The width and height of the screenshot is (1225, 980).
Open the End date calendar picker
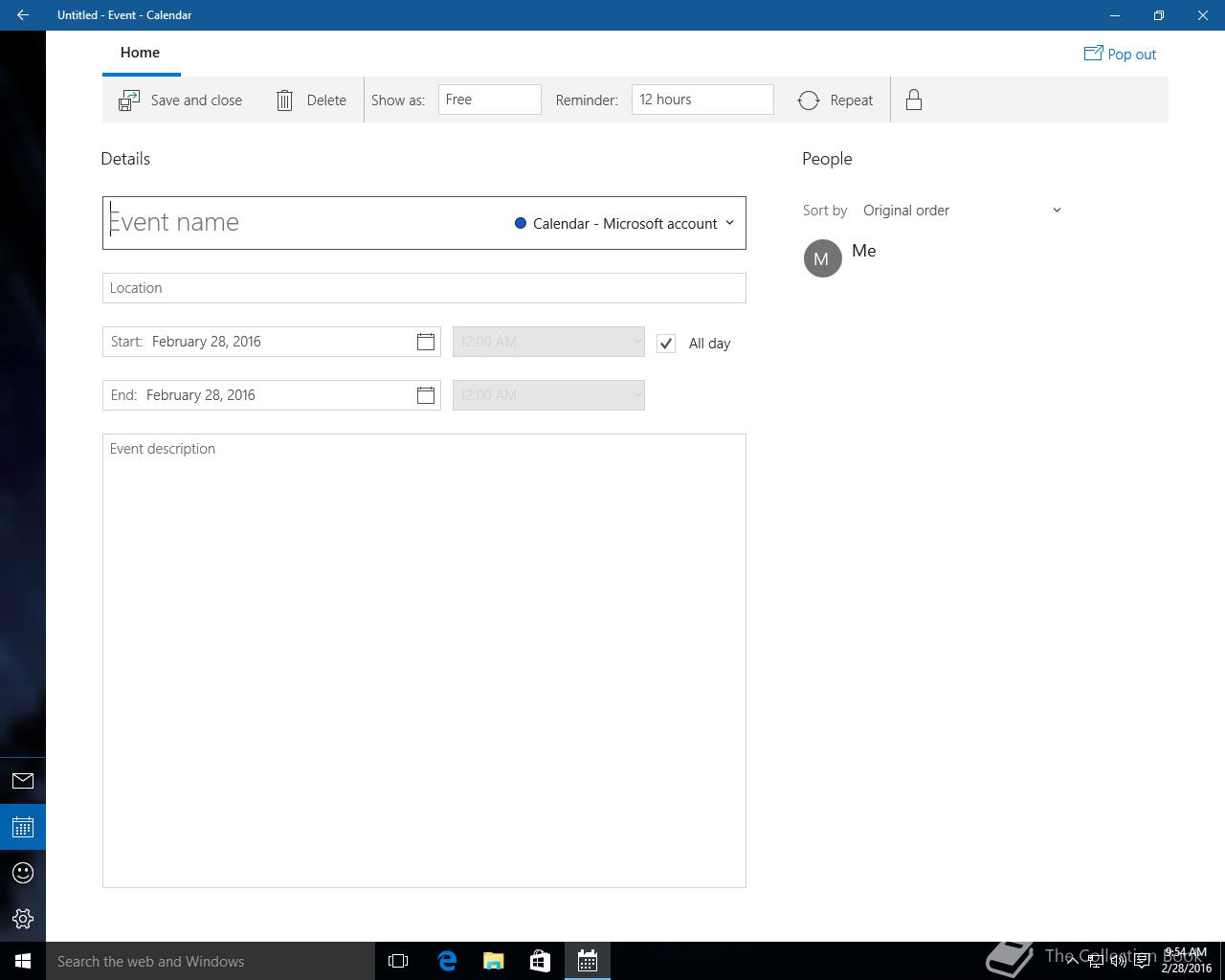click(426, 395)
